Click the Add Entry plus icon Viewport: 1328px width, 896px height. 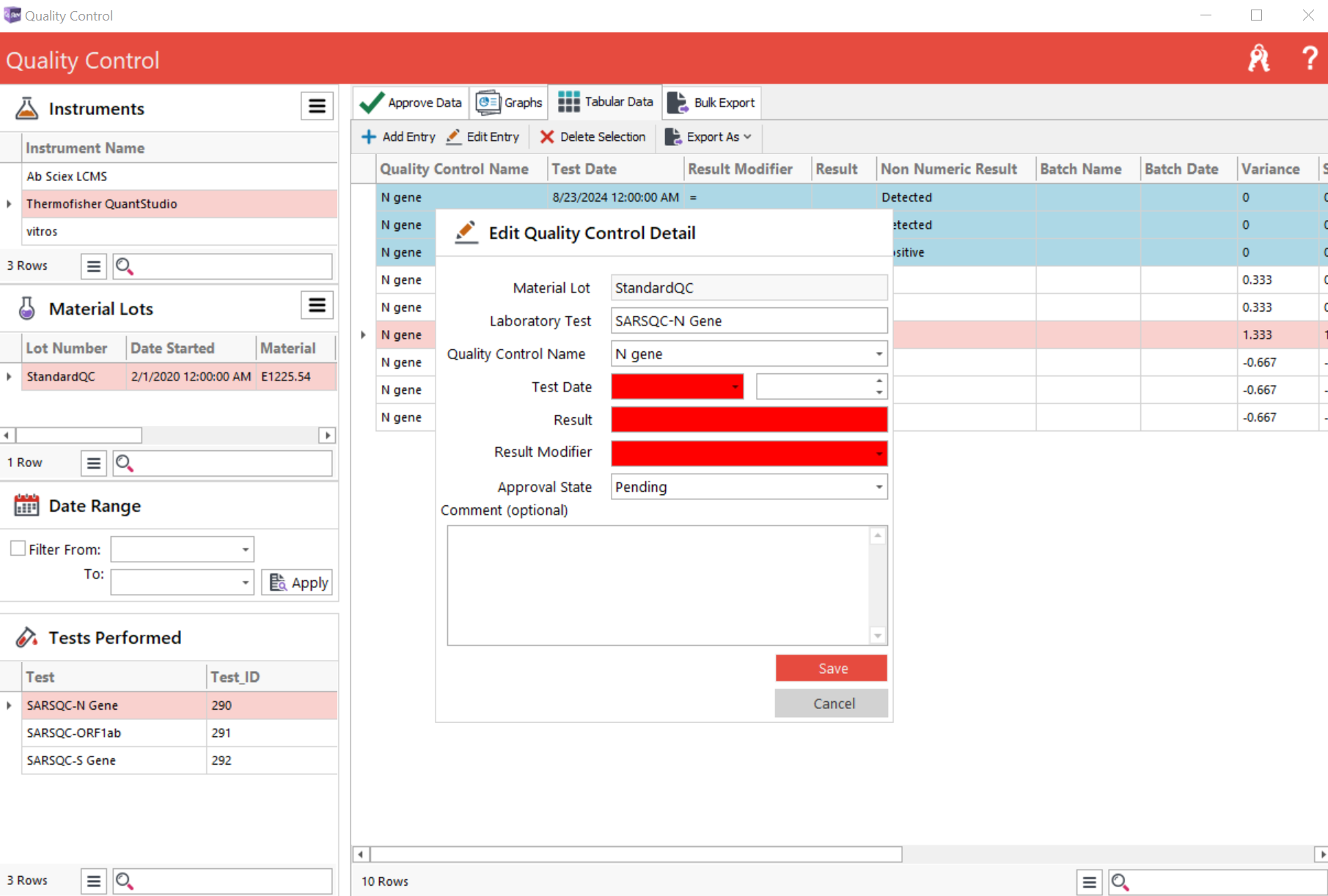(369, 136)
